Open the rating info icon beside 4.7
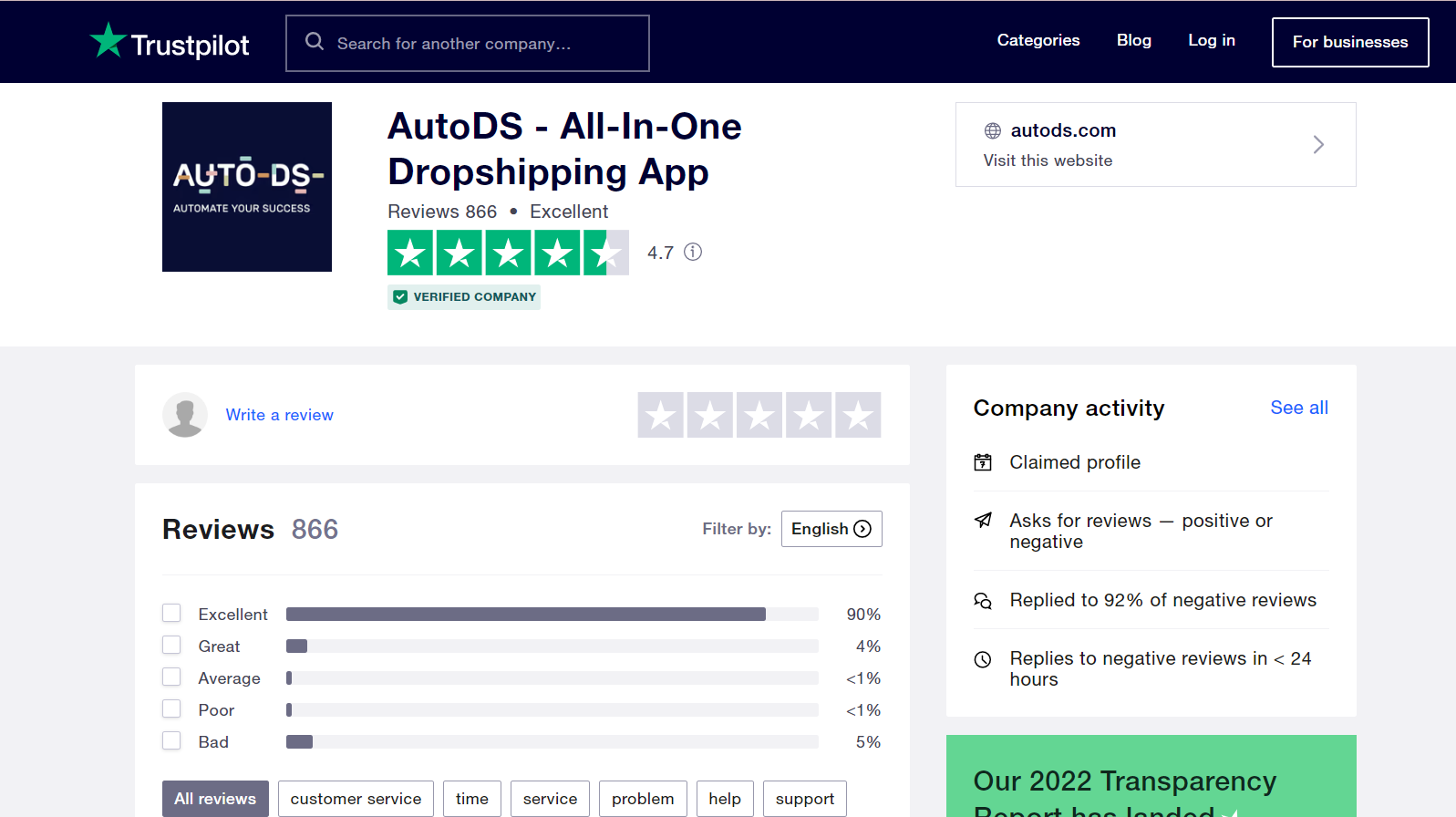1456x817 pixels. pyautogui.click(x=693, y=252)
